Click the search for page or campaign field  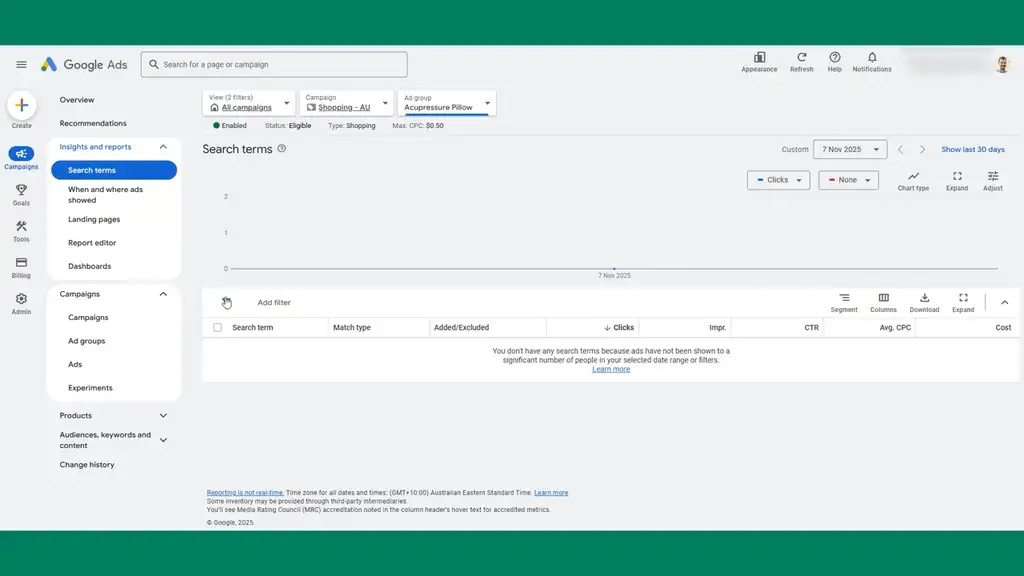pyautogui.click(x=274, y=65)
